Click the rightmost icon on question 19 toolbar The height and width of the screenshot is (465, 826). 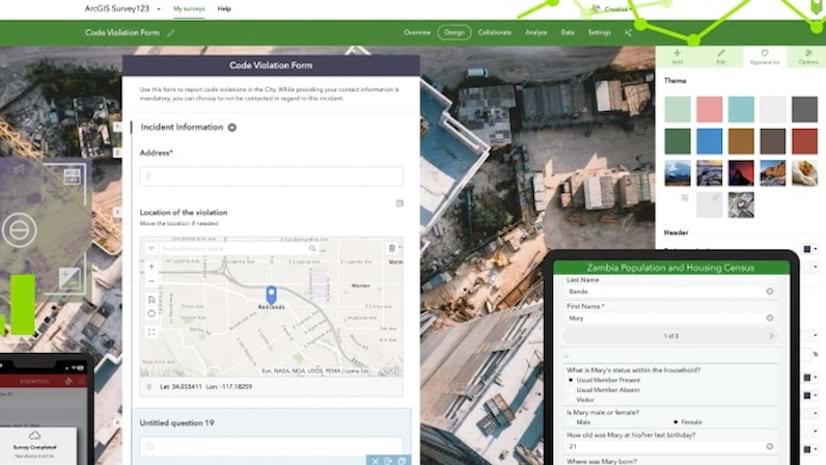pyautogui.click(x=401, y=461)
